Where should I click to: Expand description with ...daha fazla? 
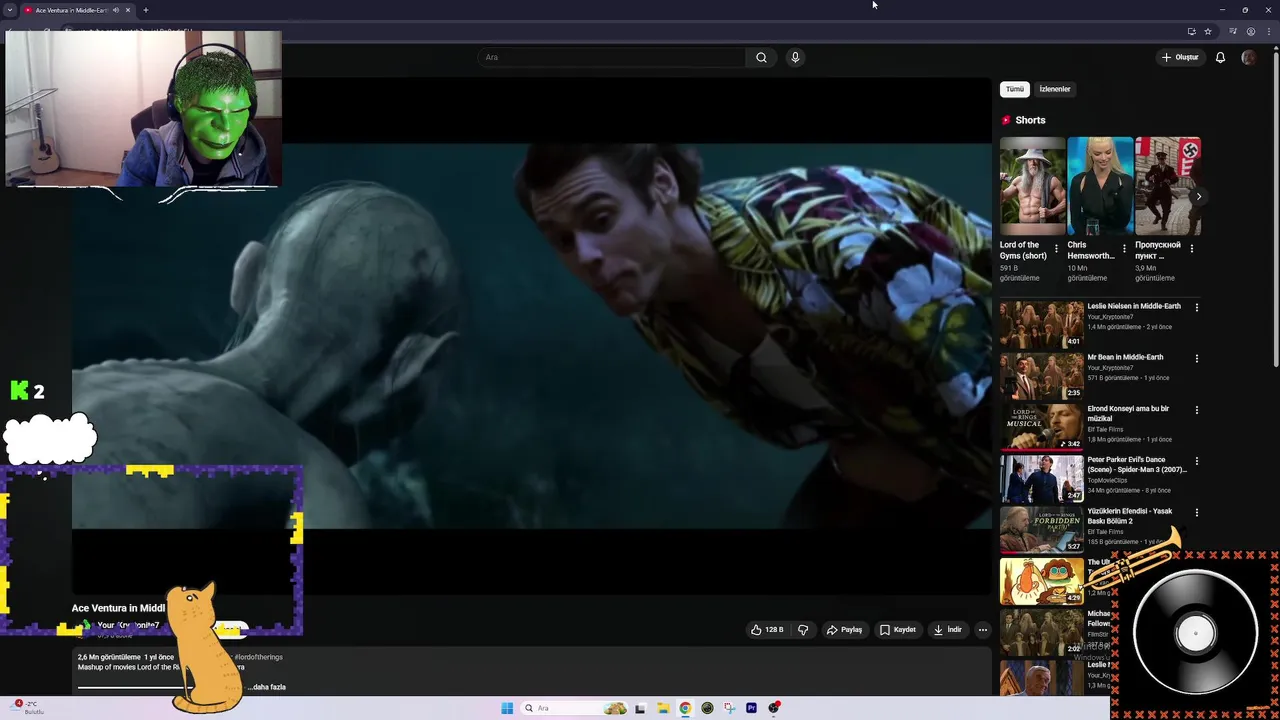(x=267, y=687)
